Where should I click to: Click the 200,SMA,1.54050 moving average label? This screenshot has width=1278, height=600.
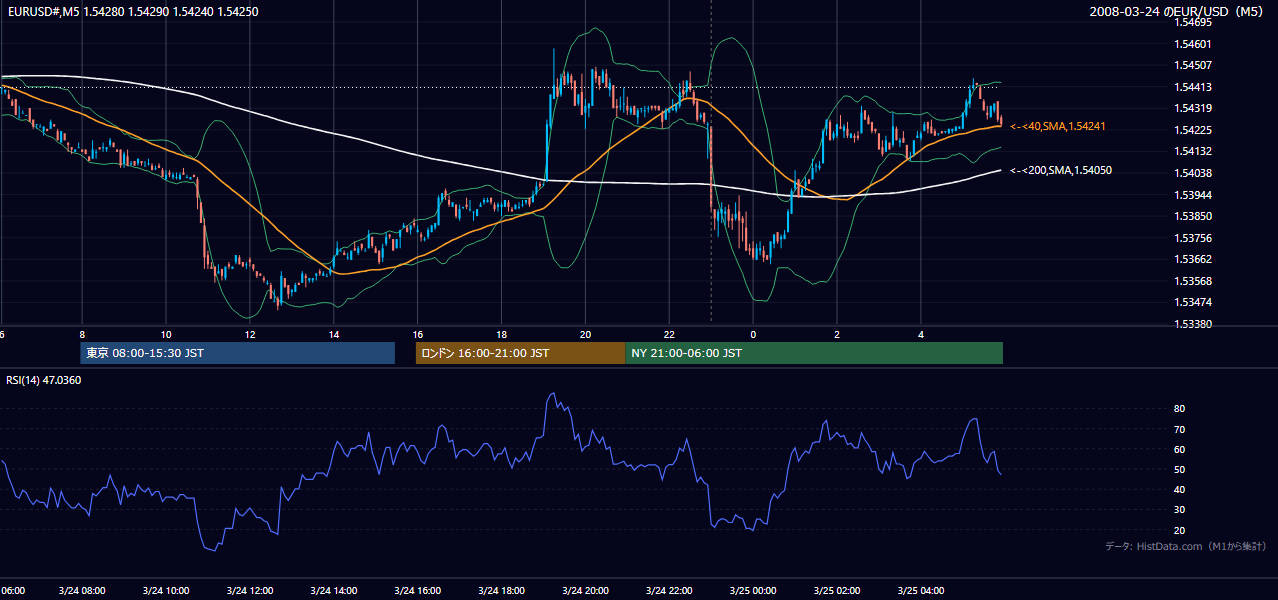coord(1060,171)
